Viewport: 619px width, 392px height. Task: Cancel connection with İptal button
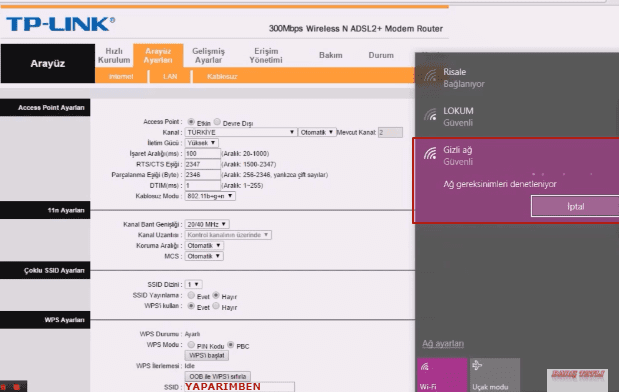pos(575,206)
